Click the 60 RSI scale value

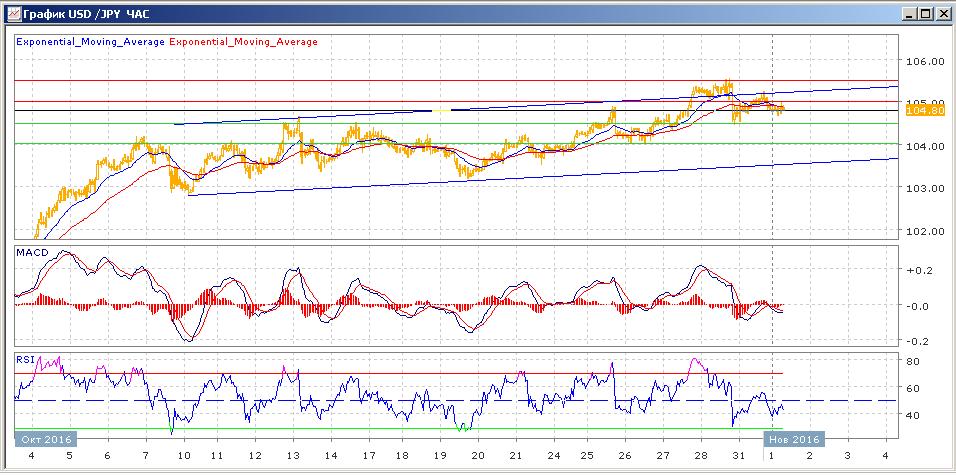(x=913, y=388)
